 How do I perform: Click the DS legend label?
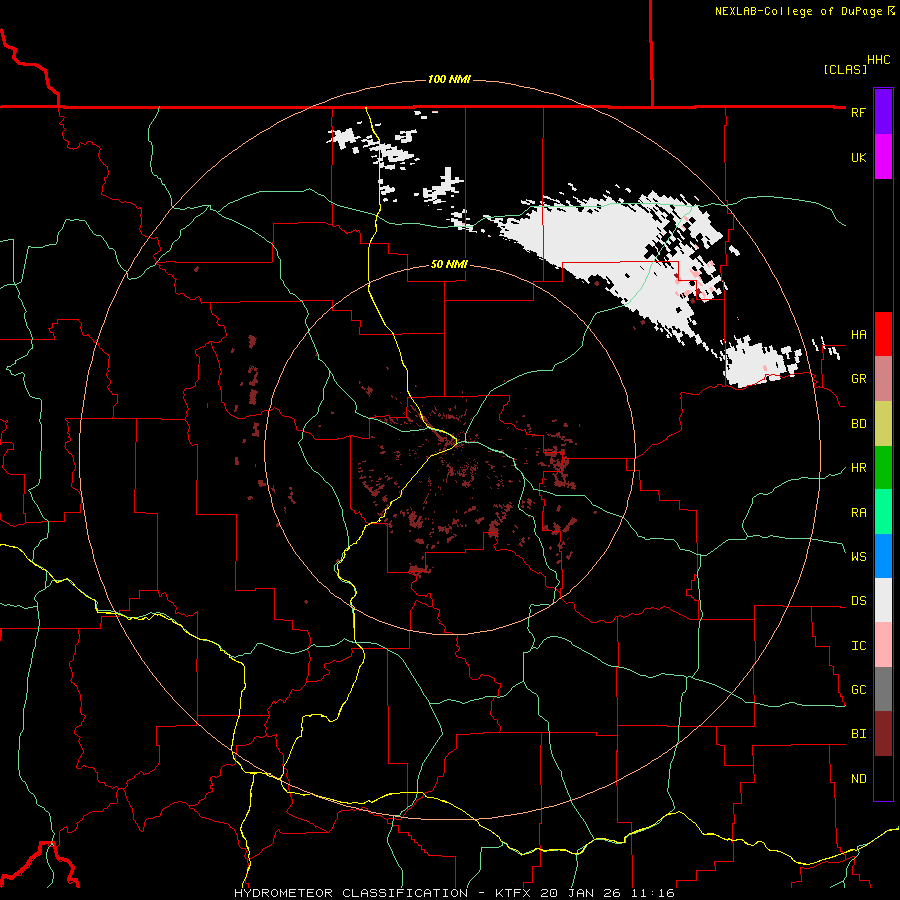click(858, 601)
